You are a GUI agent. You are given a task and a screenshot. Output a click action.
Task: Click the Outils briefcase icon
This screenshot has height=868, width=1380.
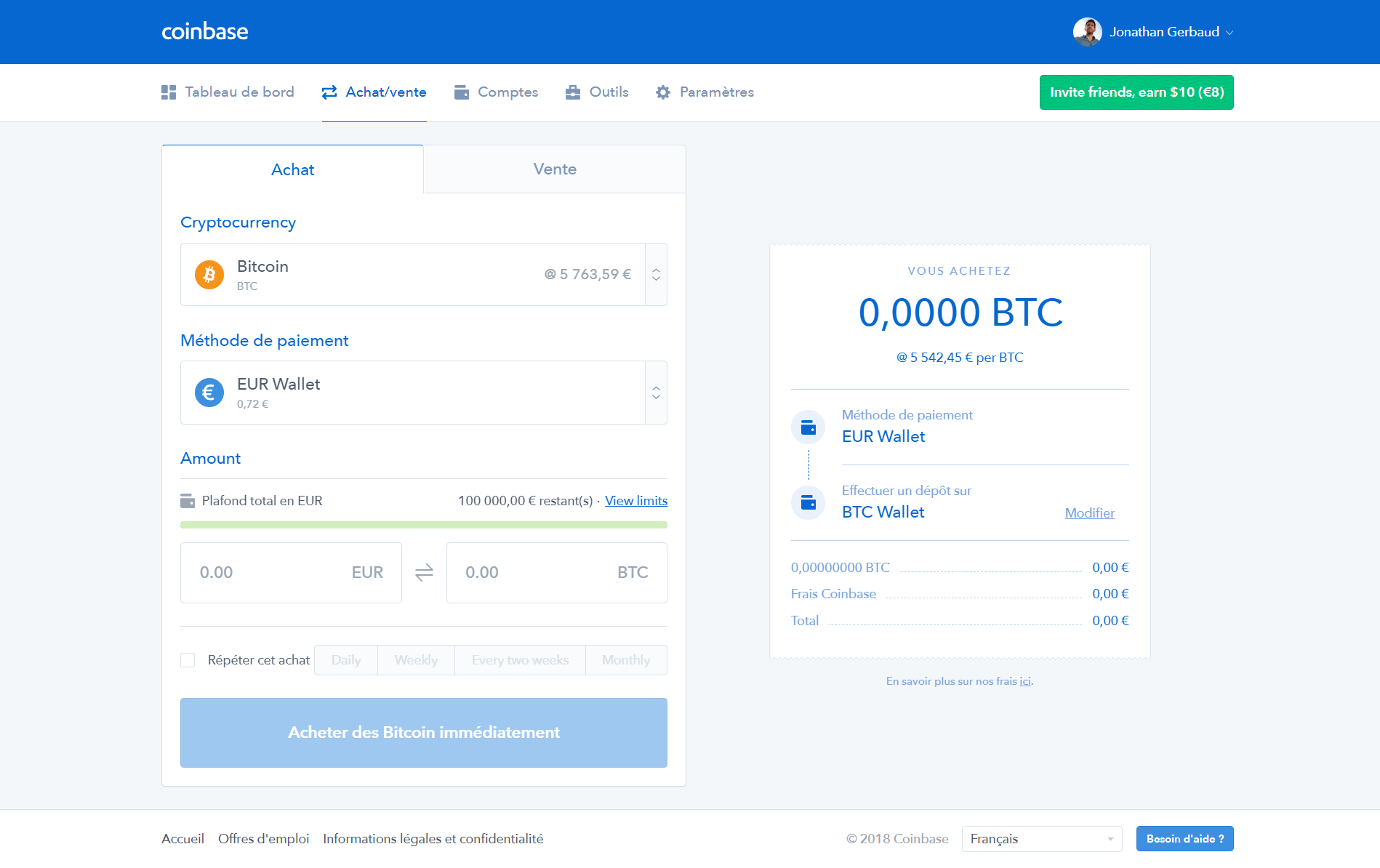click(x=573, y=92)
